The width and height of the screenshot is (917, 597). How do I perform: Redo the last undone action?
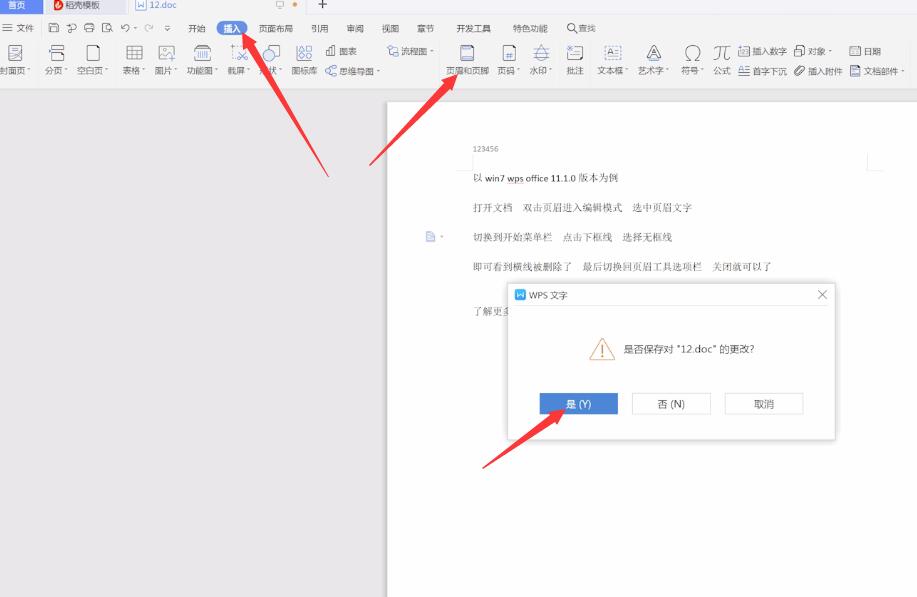(x=149, y=27)
